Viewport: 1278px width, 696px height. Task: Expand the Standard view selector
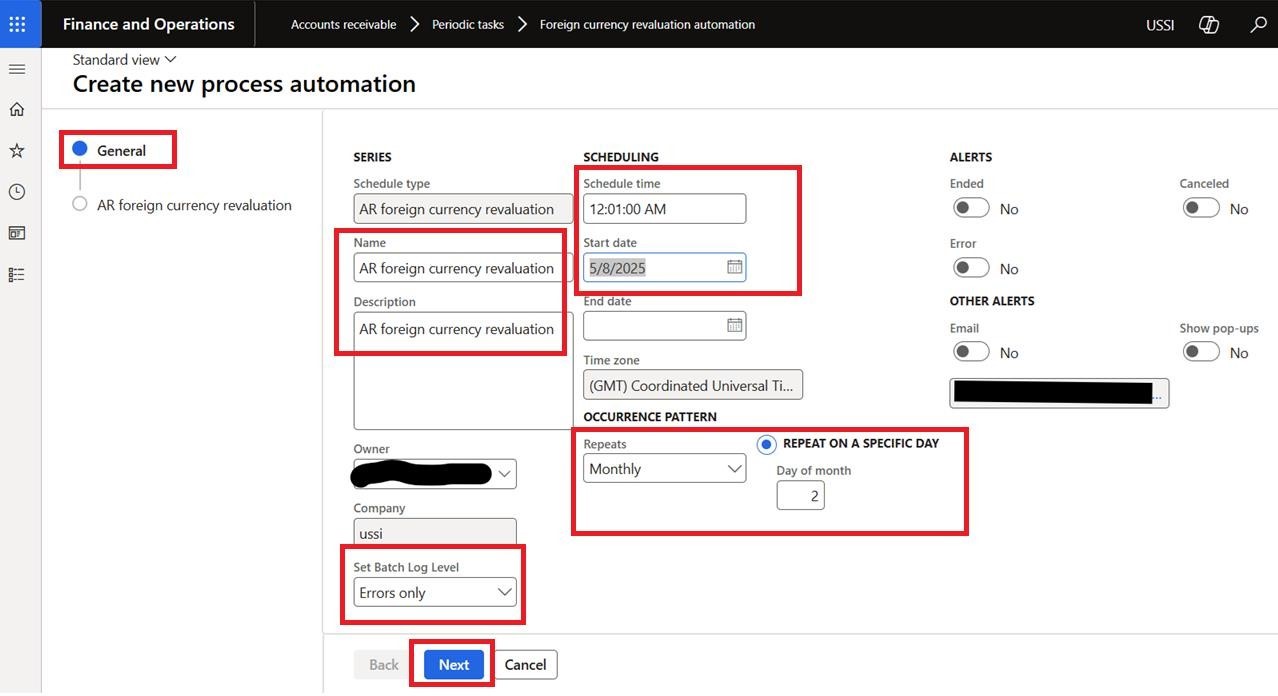point(124,60)
